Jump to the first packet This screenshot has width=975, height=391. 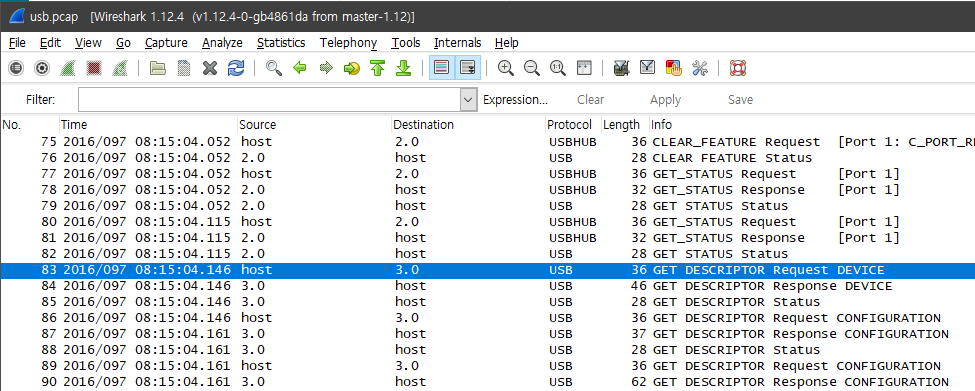(x=377, y=68)
